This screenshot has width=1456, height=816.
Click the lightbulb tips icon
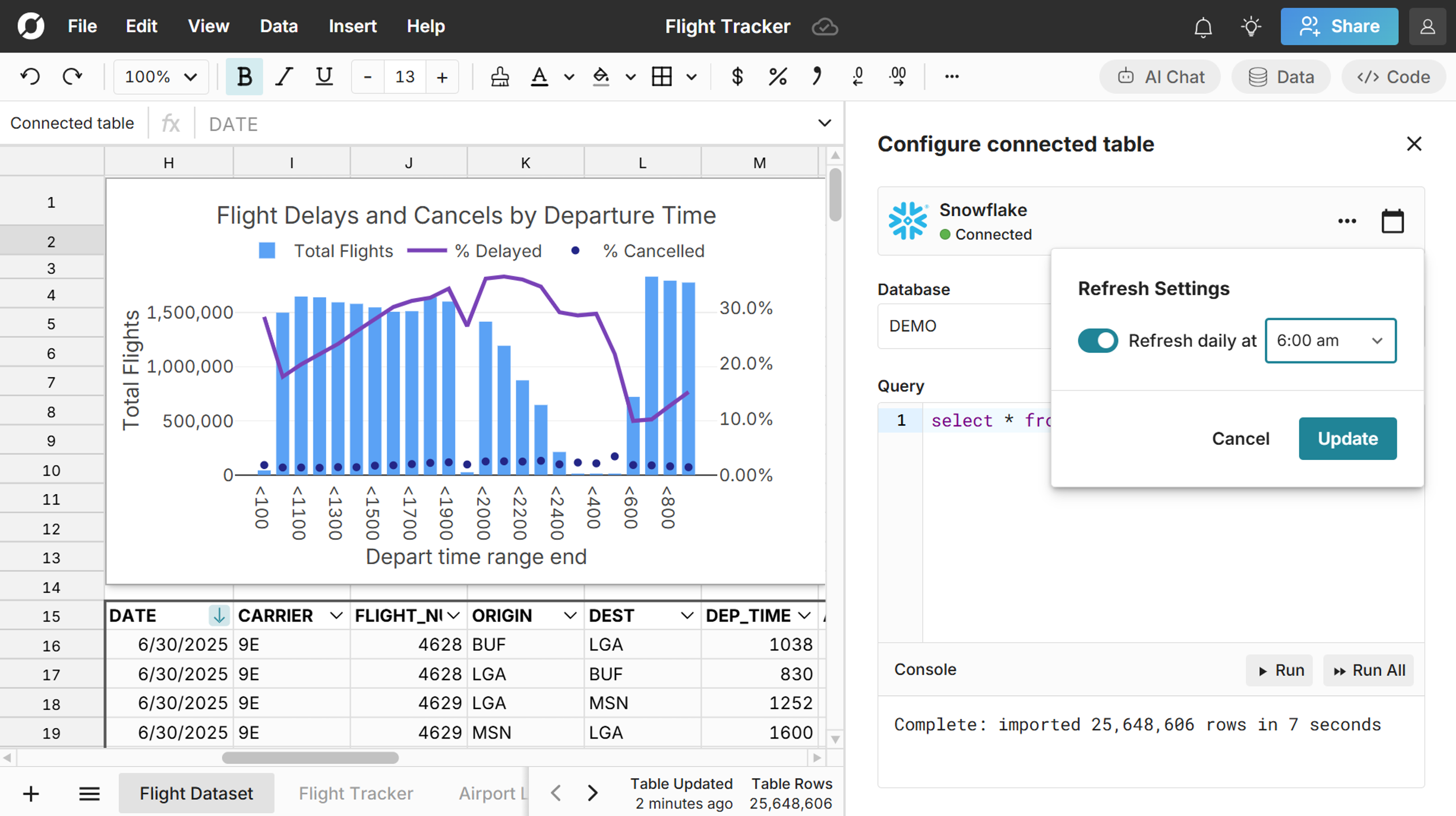pyautogui.click(x=1251, y=27)
